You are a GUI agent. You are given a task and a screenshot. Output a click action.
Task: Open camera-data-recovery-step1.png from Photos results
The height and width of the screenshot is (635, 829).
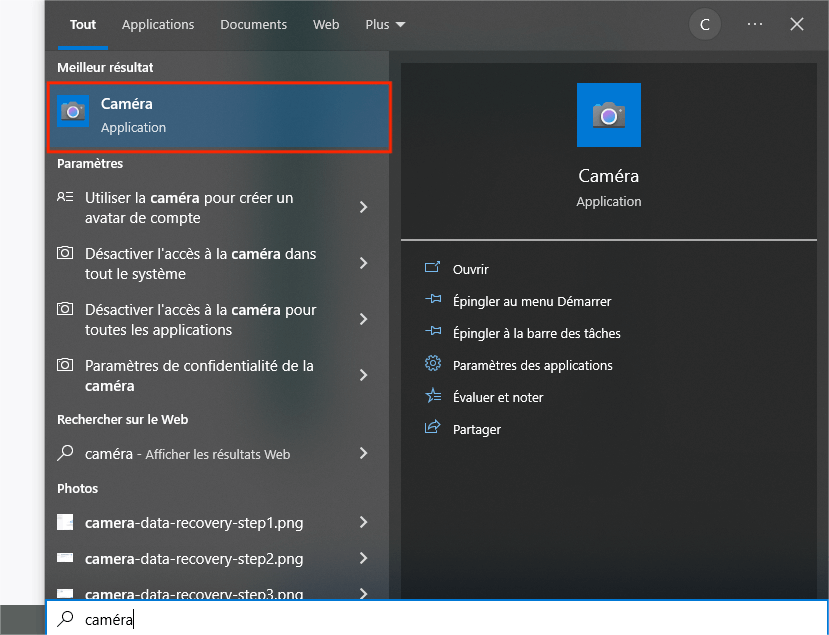(190, 522)
